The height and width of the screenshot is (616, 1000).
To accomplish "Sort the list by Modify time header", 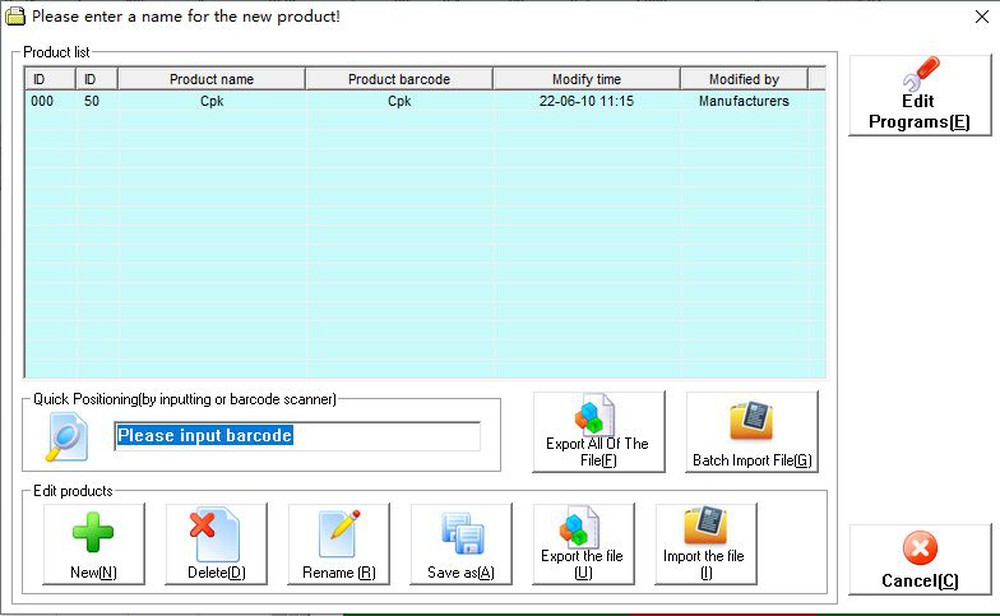I will pos(586,79).
